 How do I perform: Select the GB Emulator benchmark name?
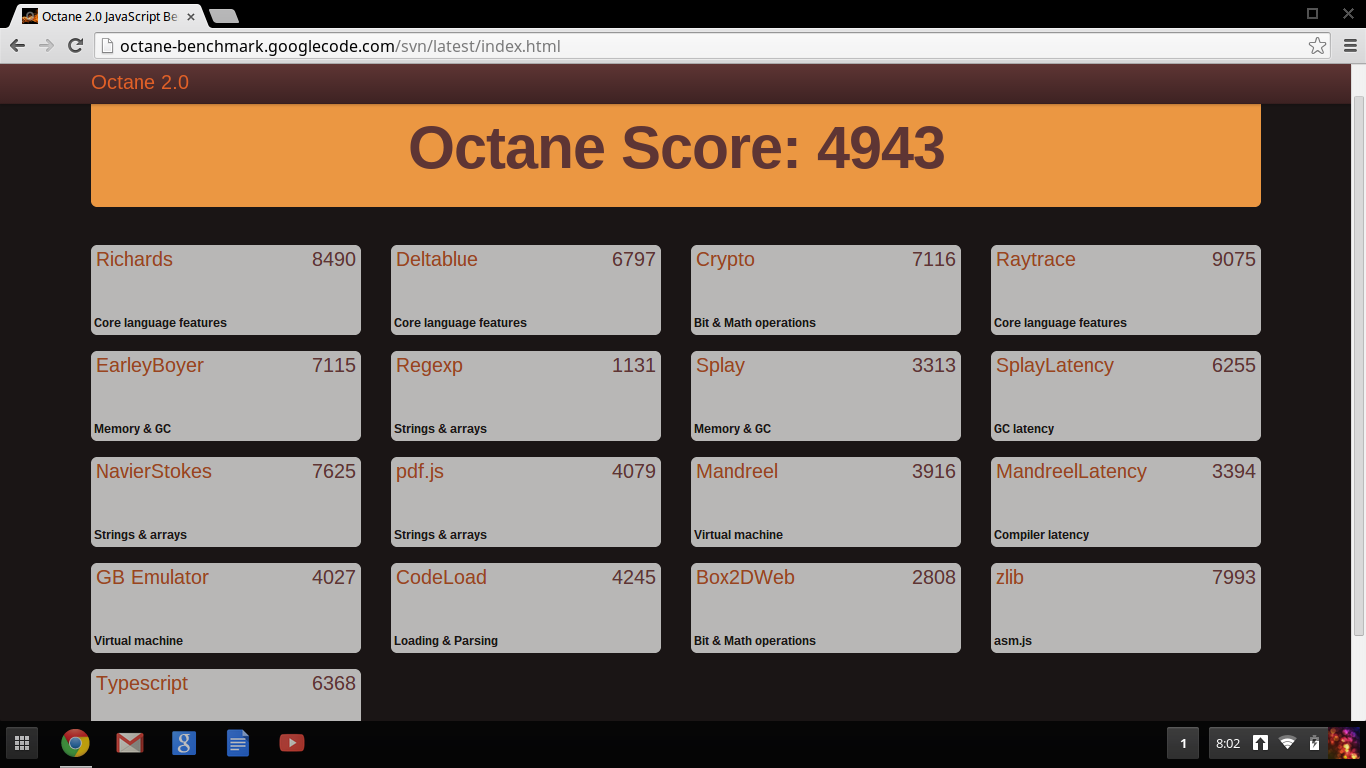click(152, 577)
